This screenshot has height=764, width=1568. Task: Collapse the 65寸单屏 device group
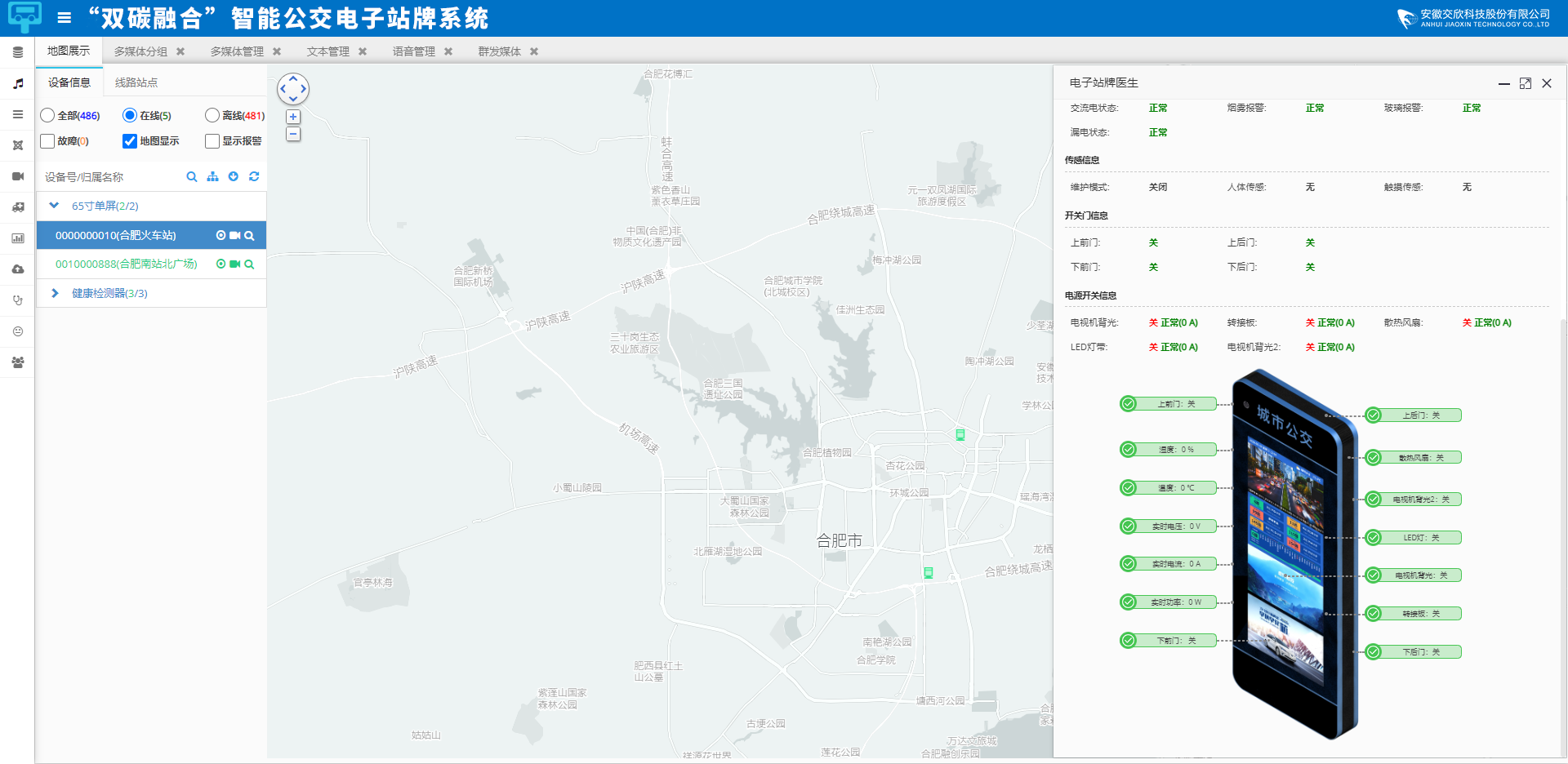(54, 206)
